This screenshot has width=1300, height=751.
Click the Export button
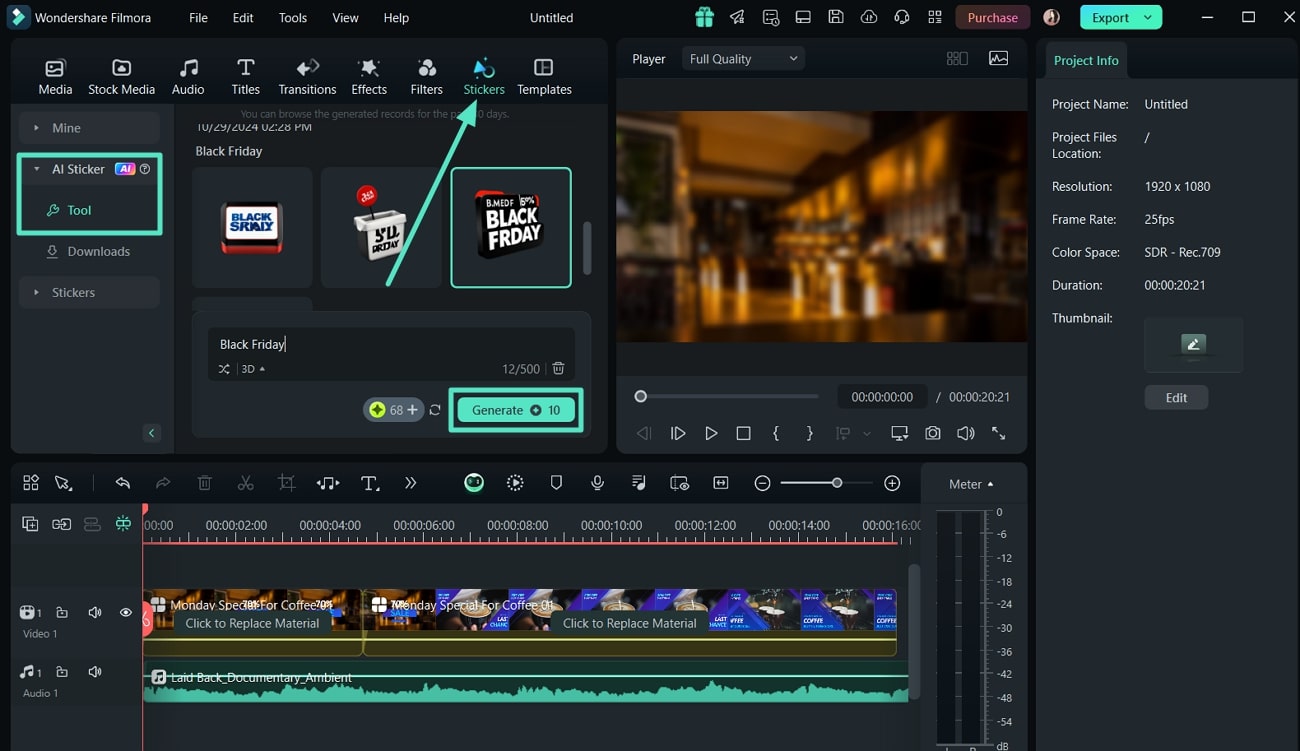[x=1110, y=17]
